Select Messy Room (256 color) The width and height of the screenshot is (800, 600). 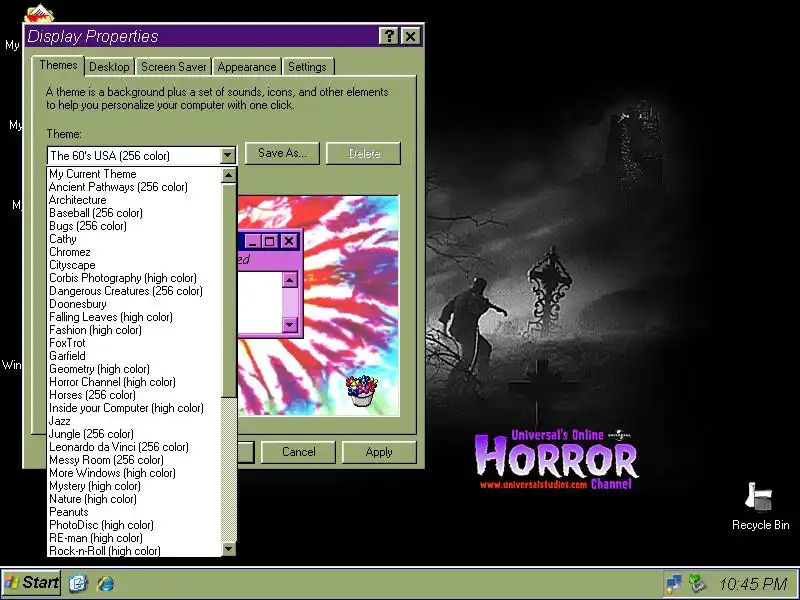coord(134,460)
